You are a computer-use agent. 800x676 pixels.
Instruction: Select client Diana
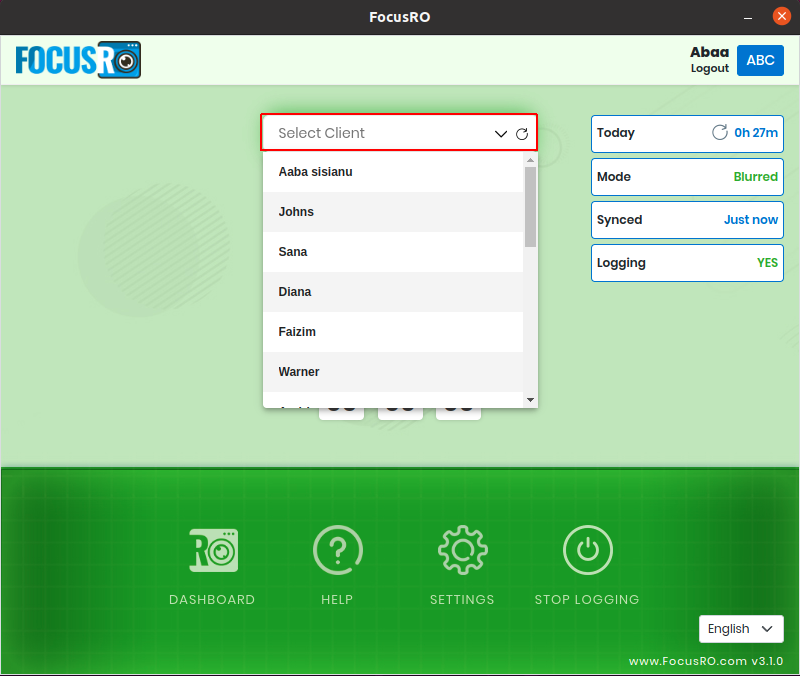[x=393, y=292]
